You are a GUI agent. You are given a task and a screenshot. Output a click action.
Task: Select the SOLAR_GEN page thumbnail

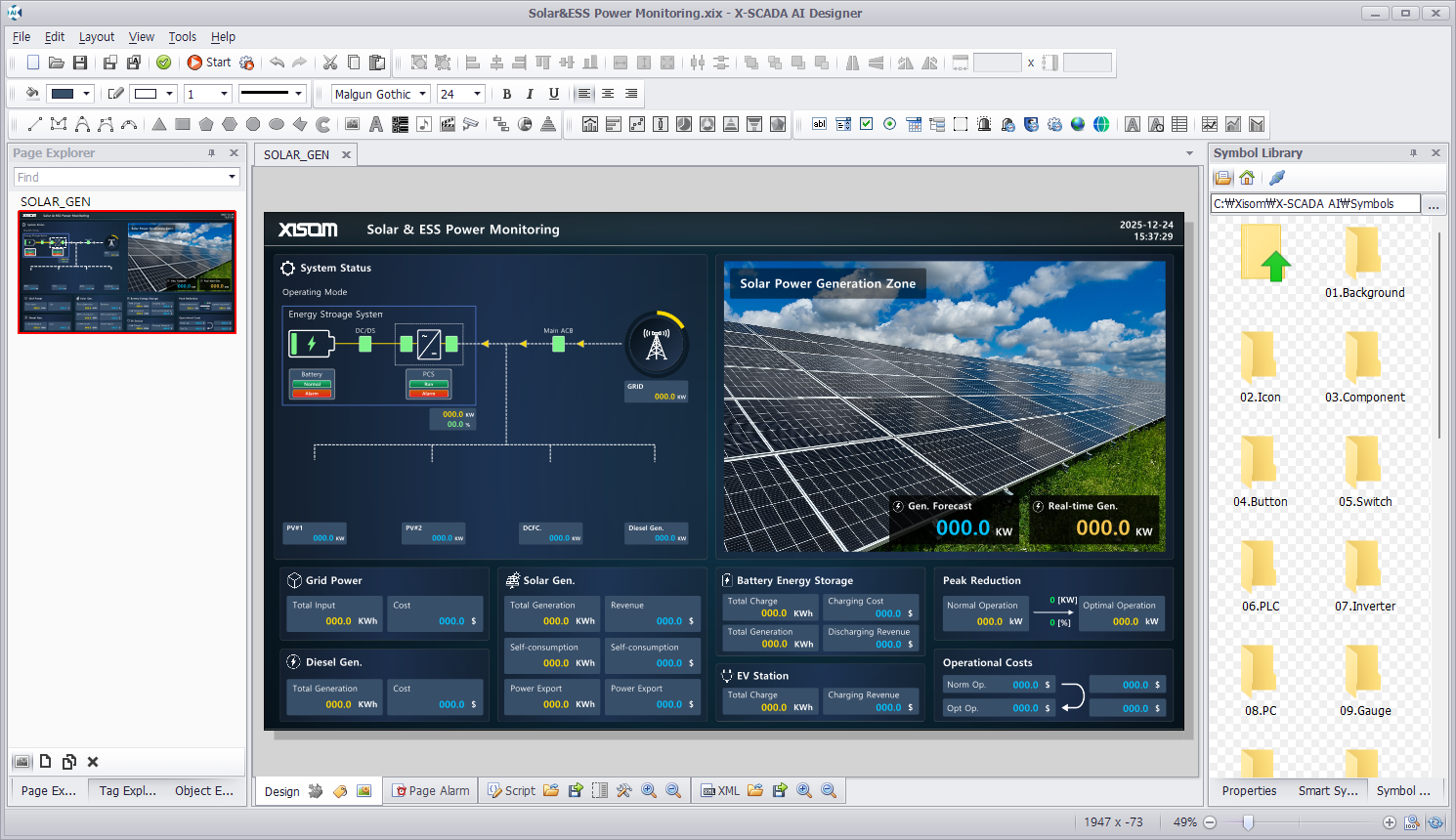tap(127, 272)
